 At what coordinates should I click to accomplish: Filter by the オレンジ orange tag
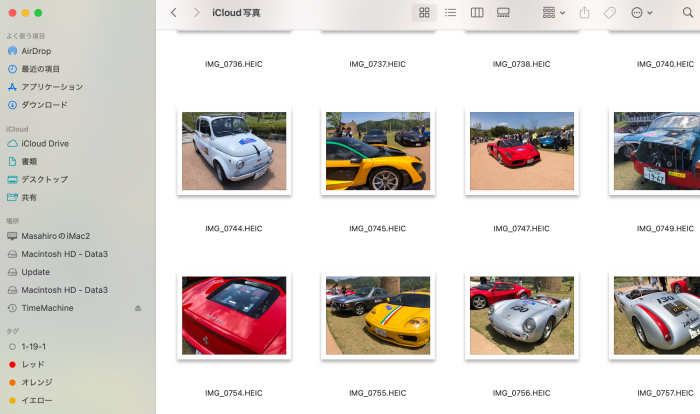37,382
